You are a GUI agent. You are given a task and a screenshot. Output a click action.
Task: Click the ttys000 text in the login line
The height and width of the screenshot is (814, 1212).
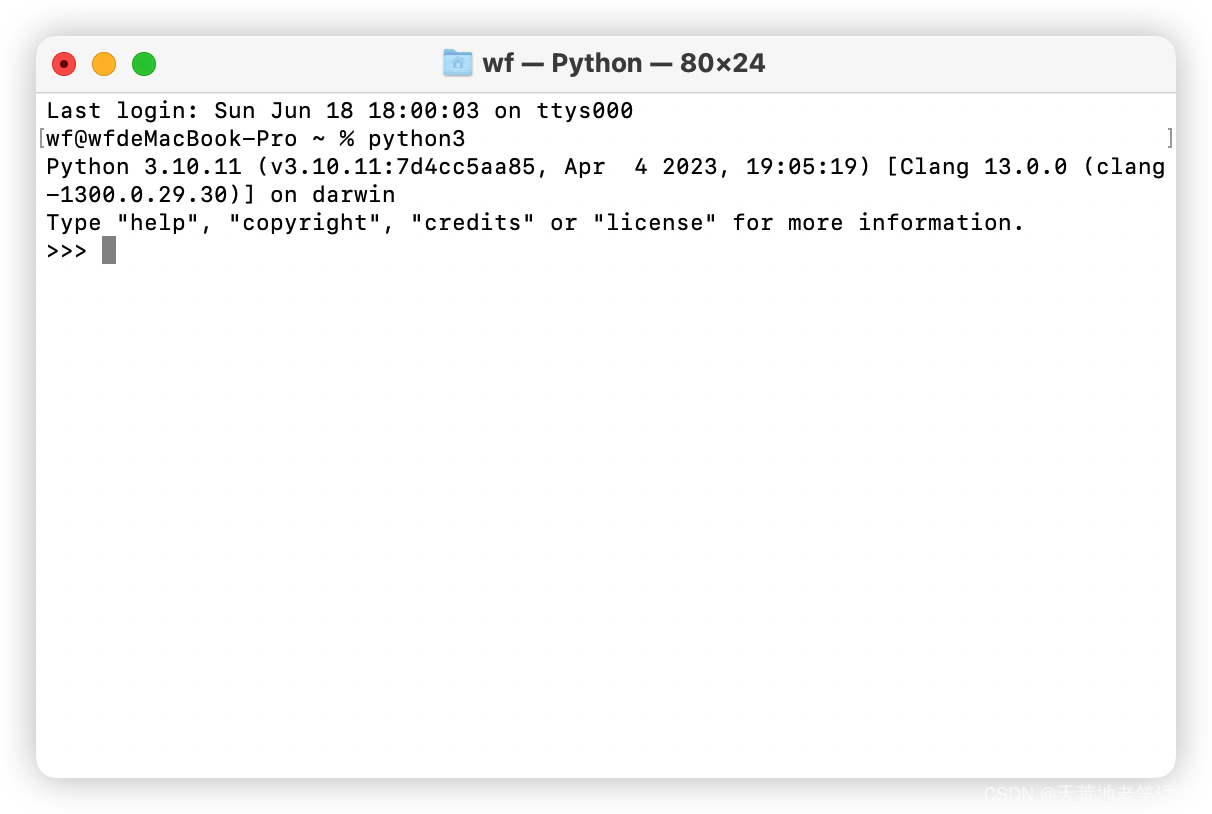tap(584, 110)
